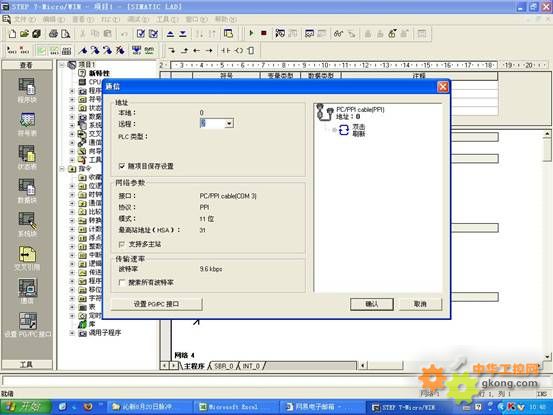This screenshot has height=415, width=553.
Task: Expand the 表 instruction folder
Action: (x=72, y=307)
